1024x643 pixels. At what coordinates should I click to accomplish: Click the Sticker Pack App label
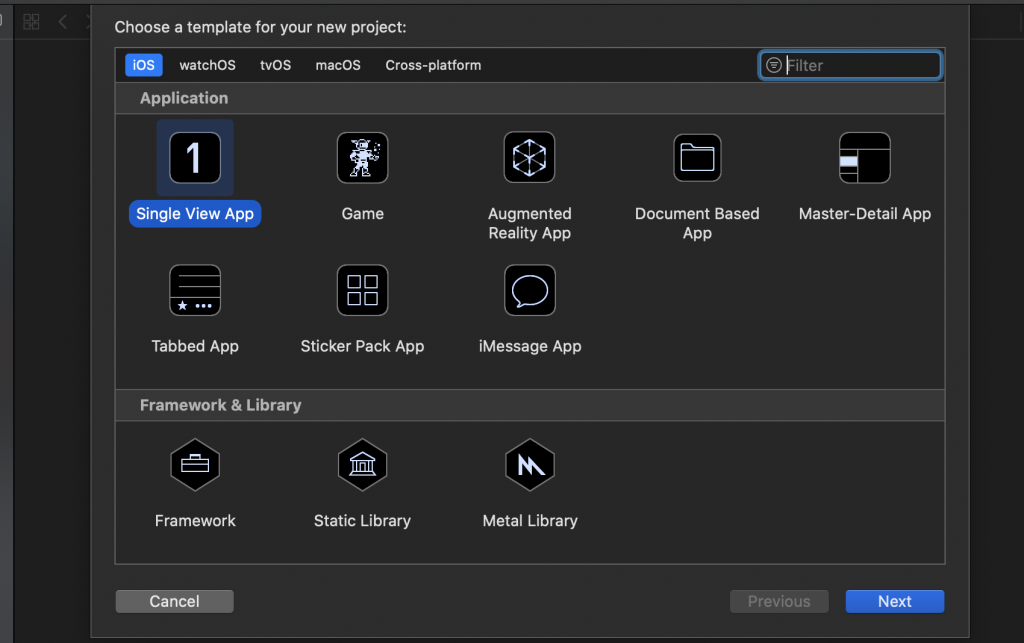(362, 347)
